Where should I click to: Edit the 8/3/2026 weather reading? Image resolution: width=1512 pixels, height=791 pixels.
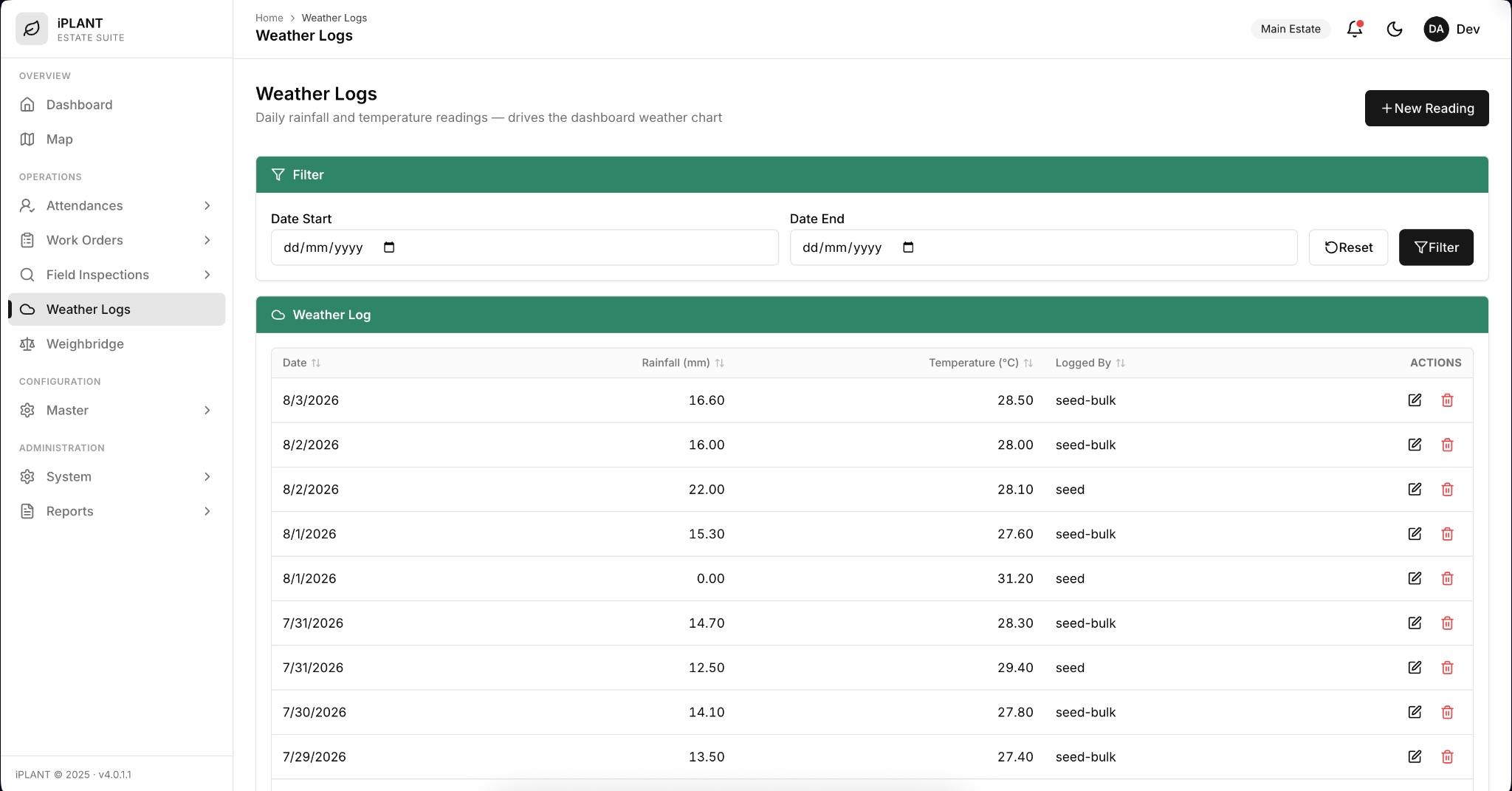1415,400
